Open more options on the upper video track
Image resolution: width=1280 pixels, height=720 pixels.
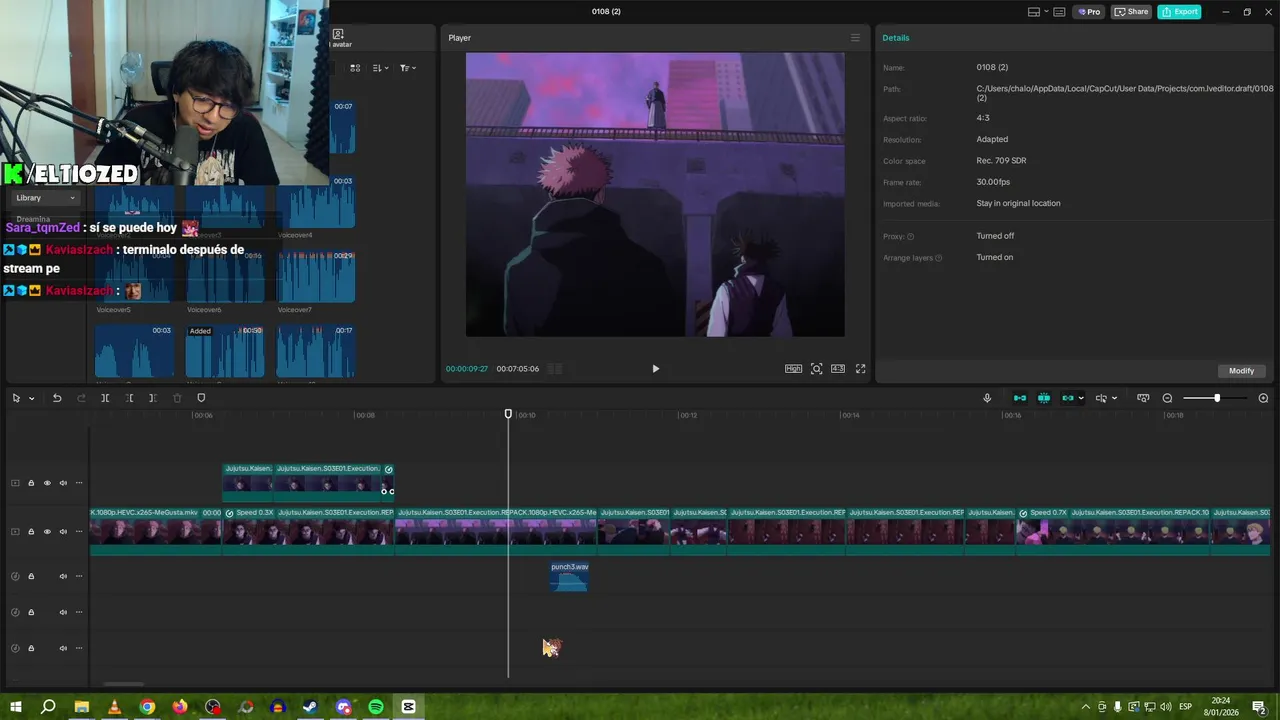79,483
